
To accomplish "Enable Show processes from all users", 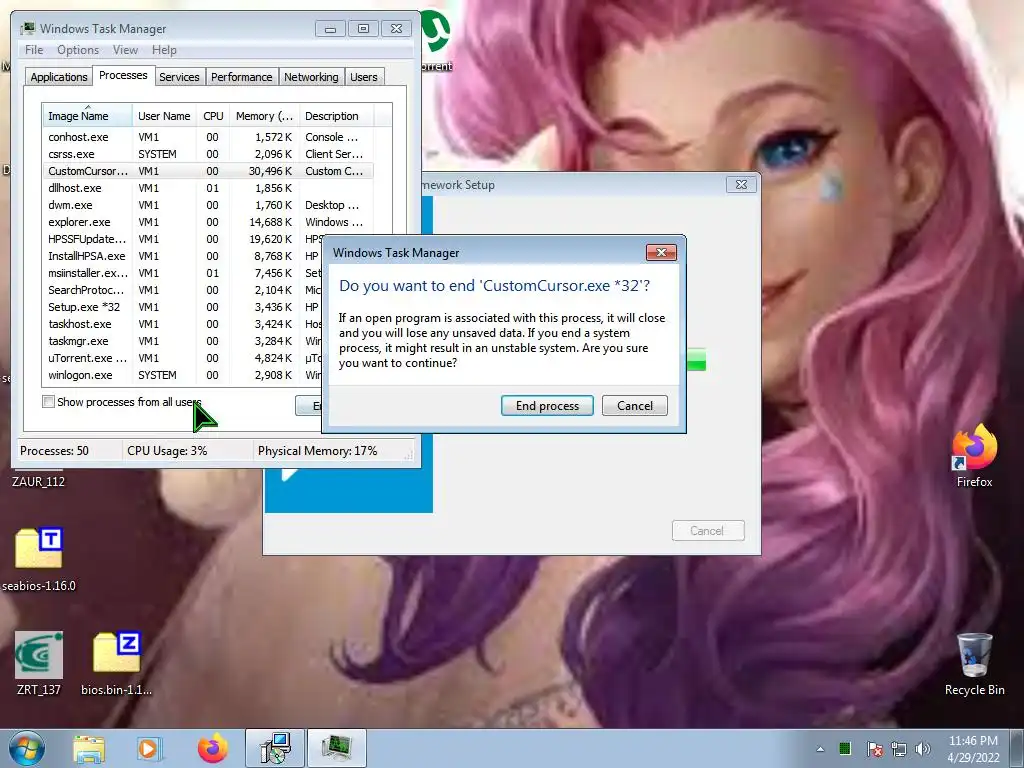I will [x=48, y=402].
